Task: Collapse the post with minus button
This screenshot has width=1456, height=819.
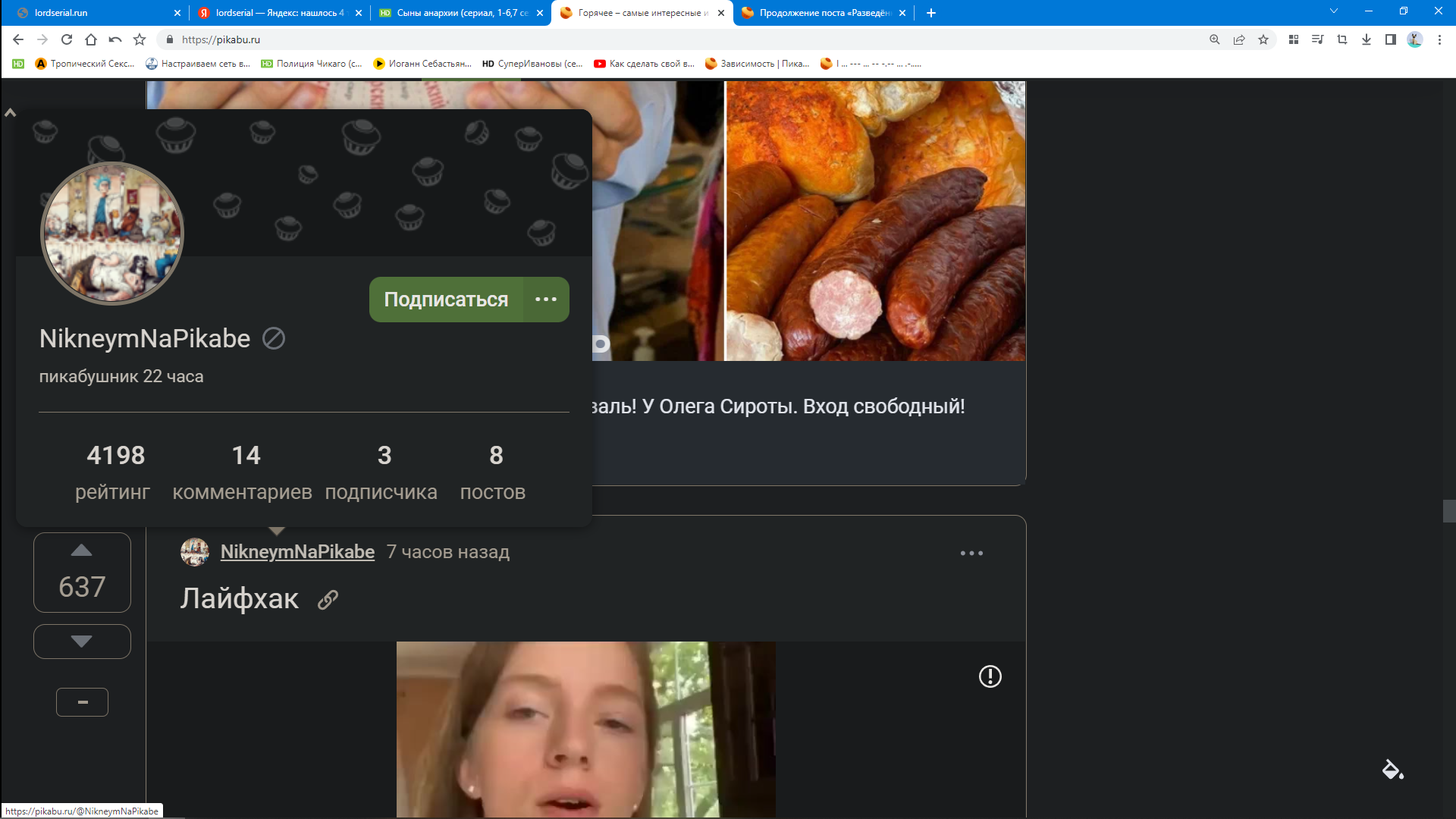Action: click(x=82, y=702)
